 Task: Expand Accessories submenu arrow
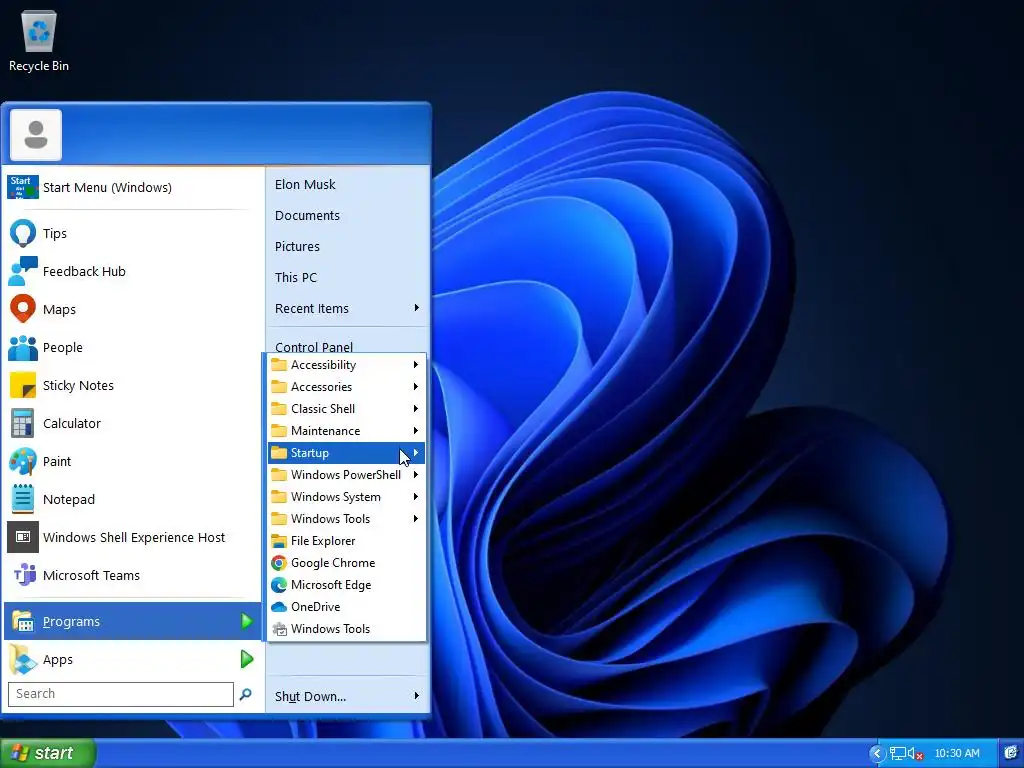click(415, 387)
